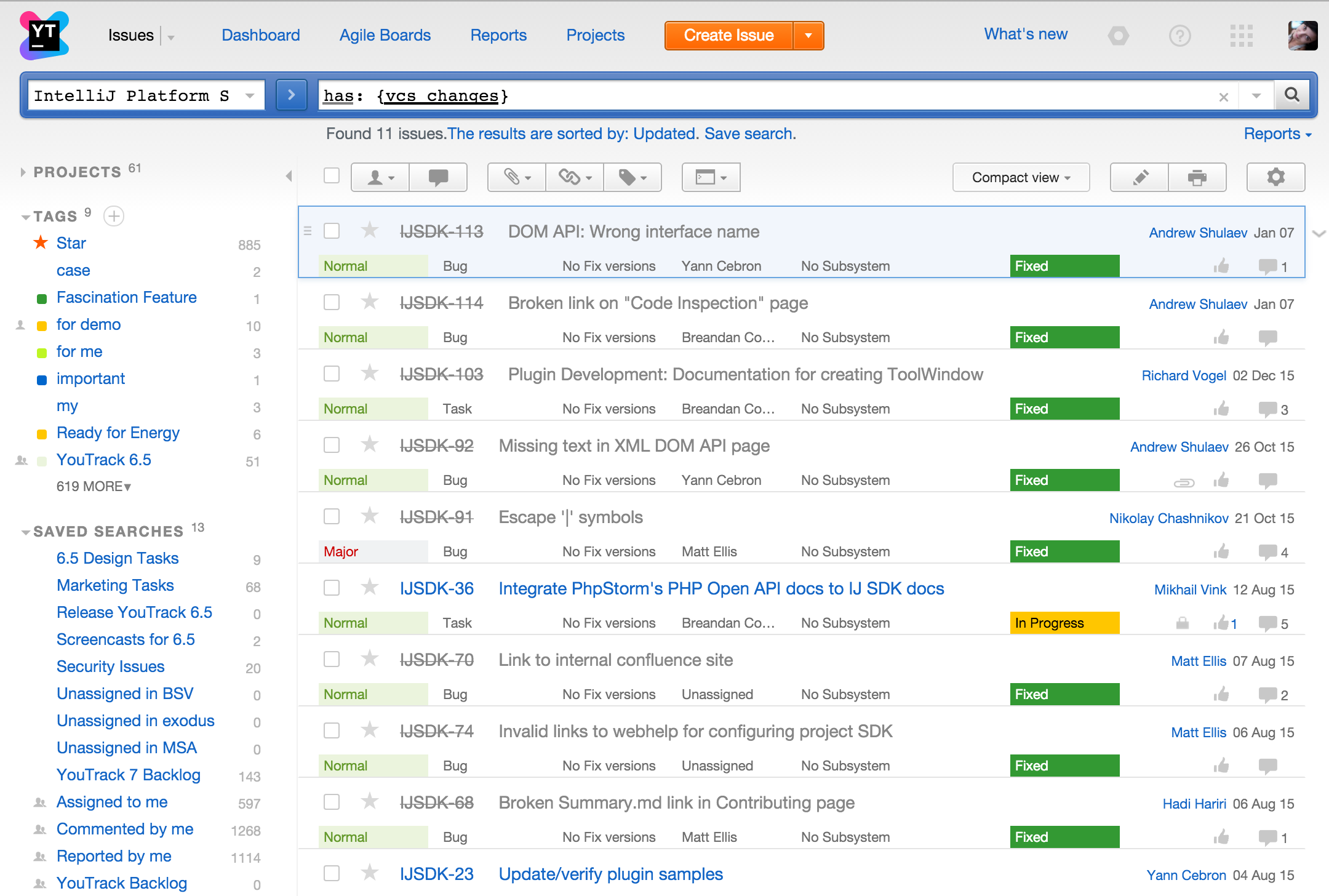Check the IJSDK-70 checkbox

point(332,659)
